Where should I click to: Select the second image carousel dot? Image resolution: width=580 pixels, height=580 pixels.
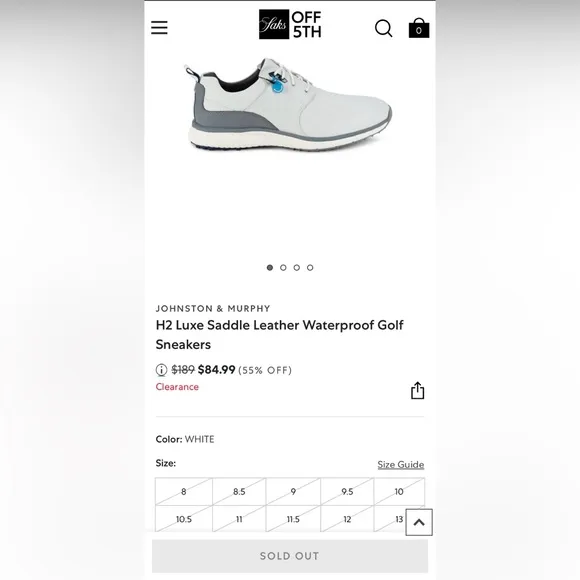[x=283, y=267]
